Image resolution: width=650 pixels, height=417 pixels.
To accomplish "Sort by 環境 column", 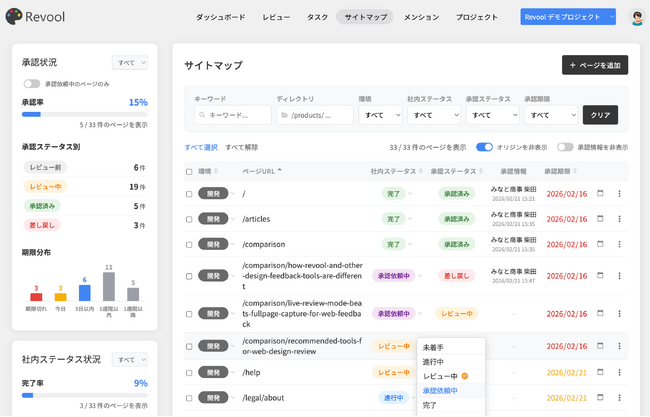I will (x=208, y=171).
